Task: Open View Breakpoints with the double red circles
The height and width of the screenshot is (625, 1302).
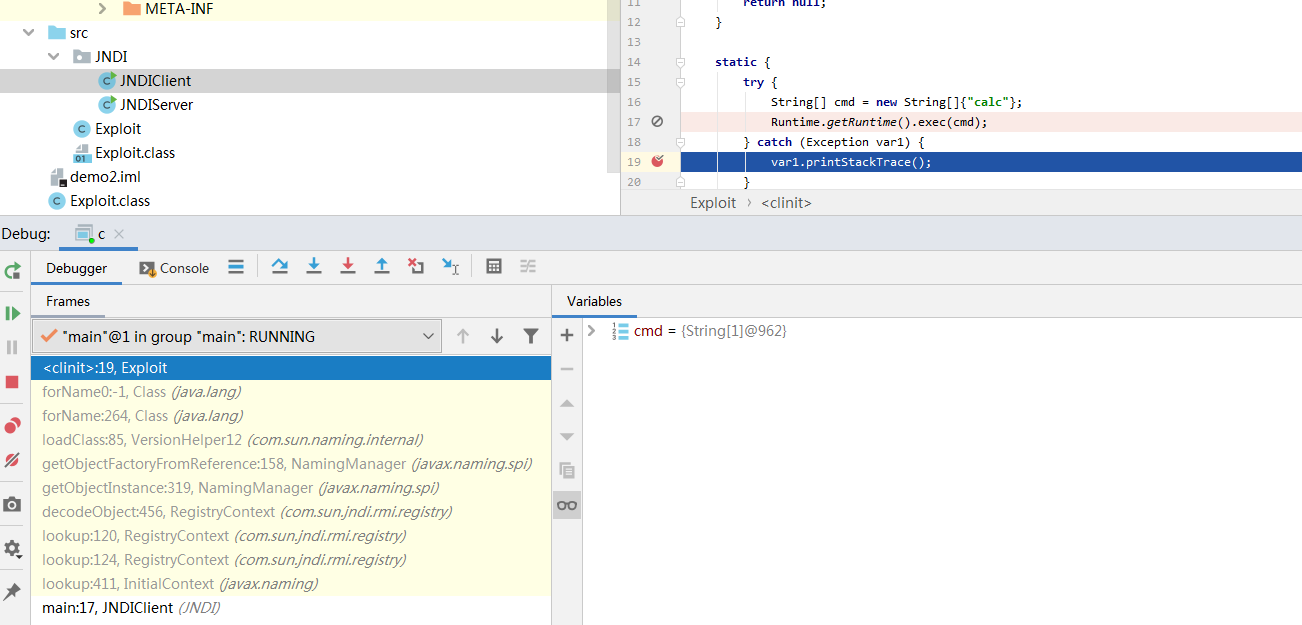Action: 13,426
